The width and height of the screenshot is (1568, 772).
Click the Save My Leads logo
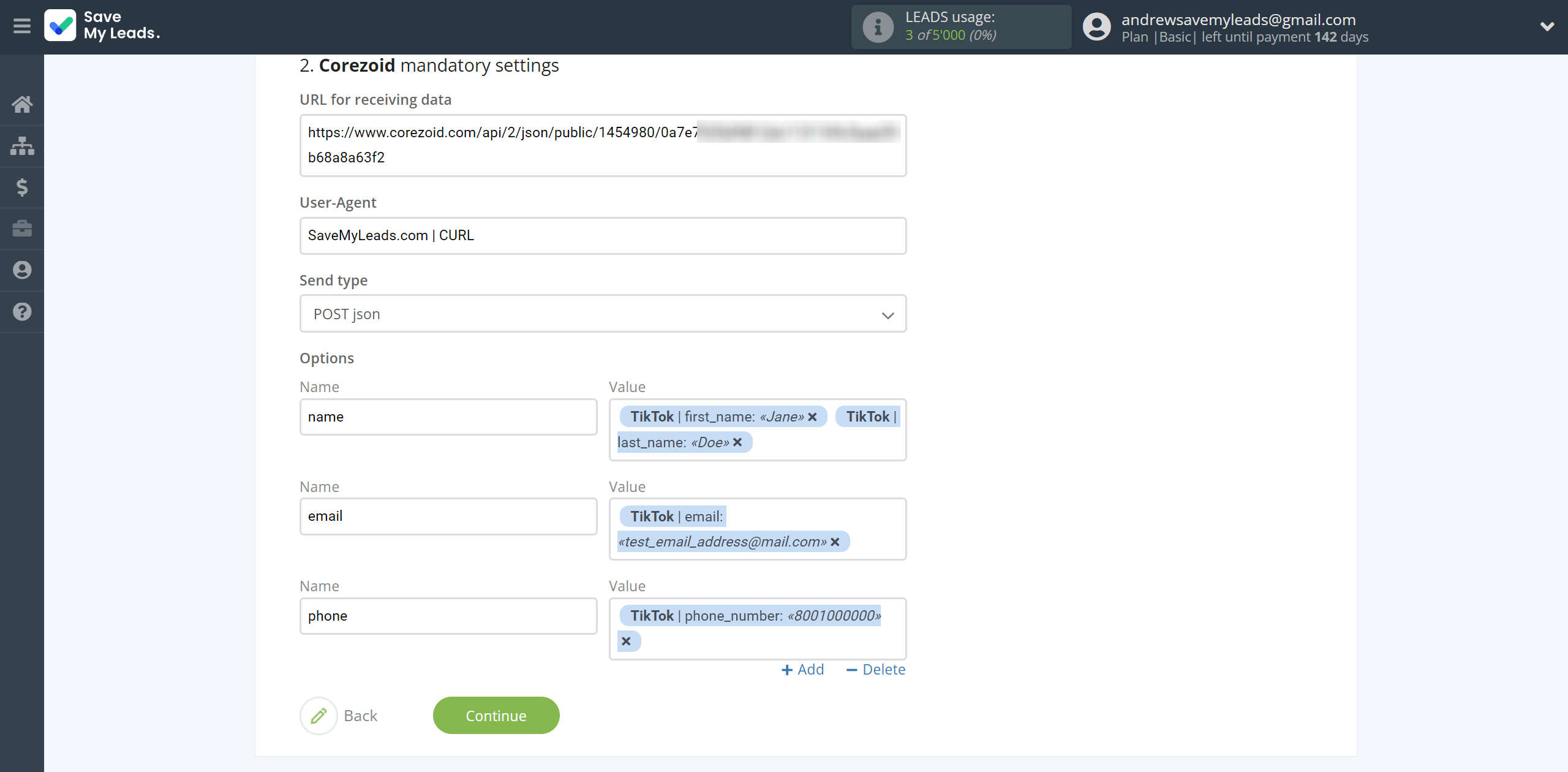tap(102, 26)
